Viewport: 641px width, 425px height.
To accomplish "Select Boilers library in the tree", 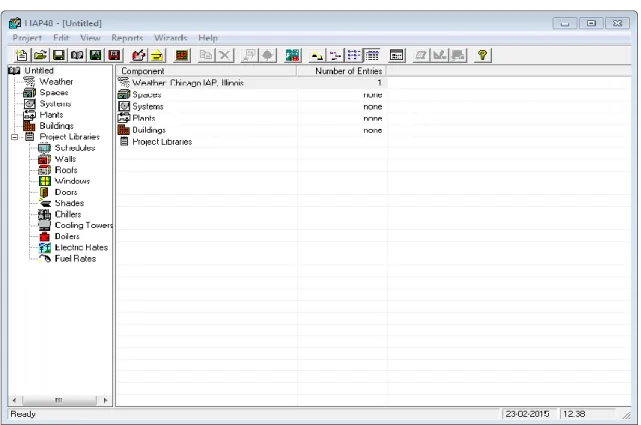I will pos(67,236).
